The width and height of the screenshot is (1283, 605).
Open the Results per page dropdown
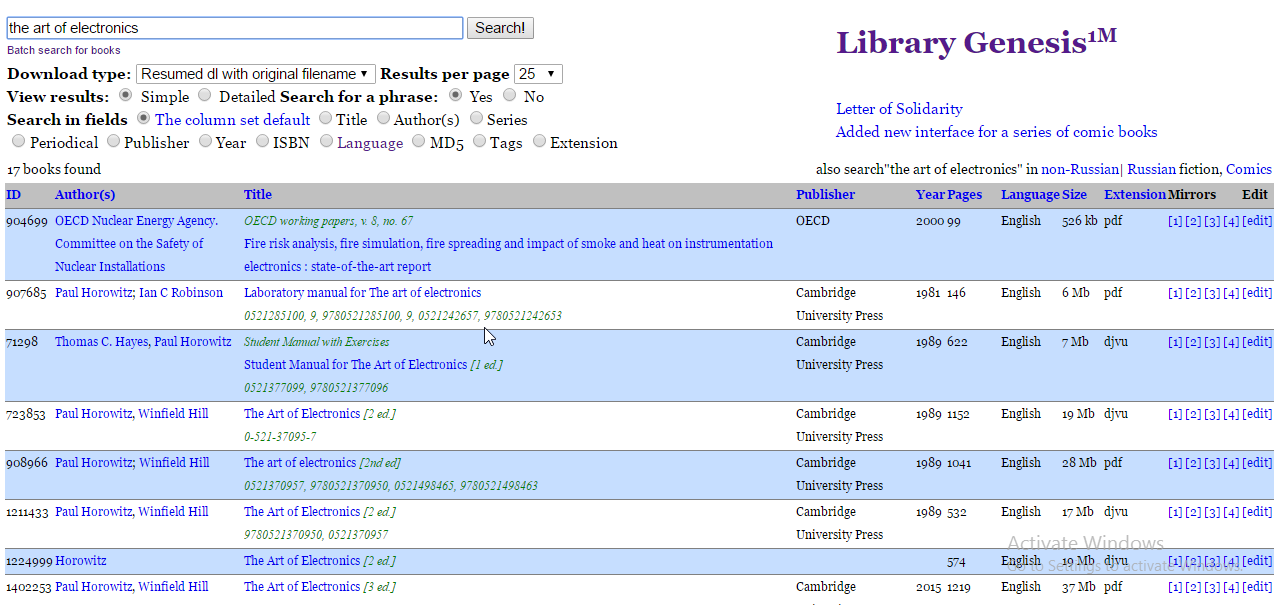pyautogui.click(x=538, y=74)
